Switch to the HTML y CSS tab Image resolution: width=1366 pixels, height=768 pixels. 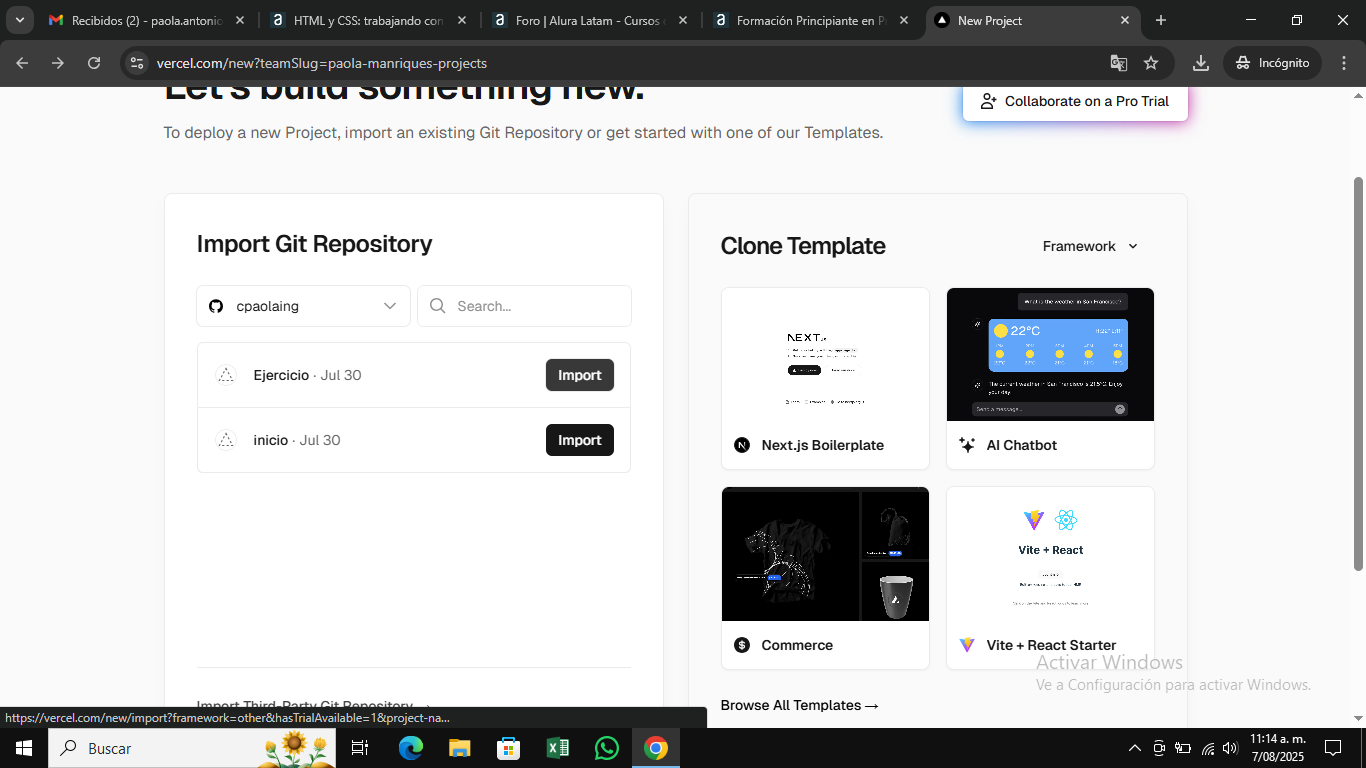[370, 20]
